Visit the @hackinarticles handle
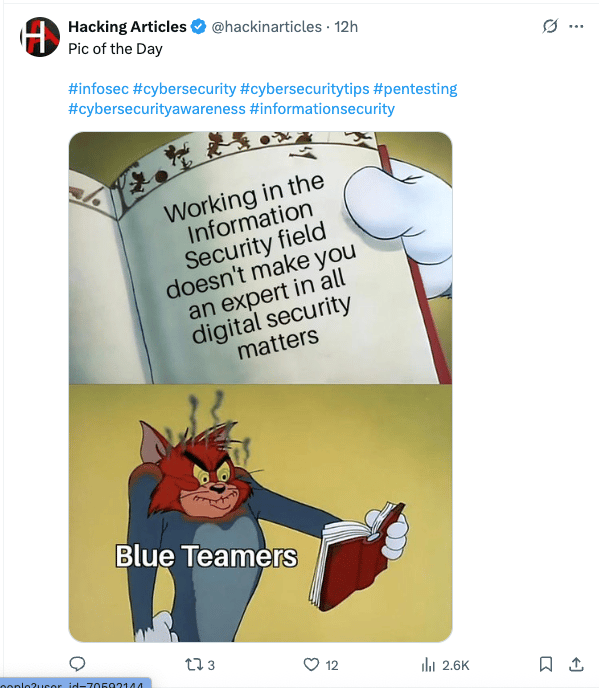 point(267,27)
